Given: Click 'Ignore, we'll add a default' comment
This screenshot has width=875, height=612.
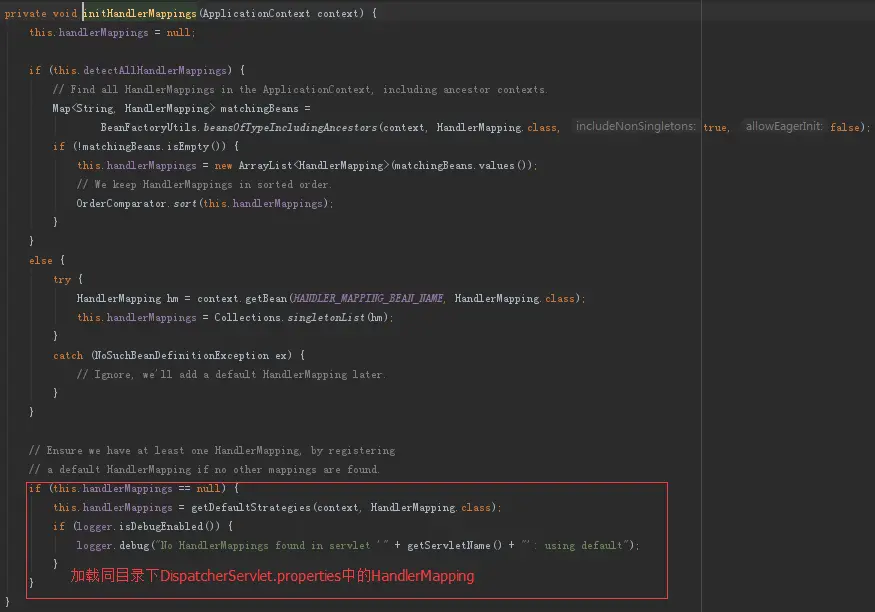Looking at the screenshot, I should coord(231,374).
